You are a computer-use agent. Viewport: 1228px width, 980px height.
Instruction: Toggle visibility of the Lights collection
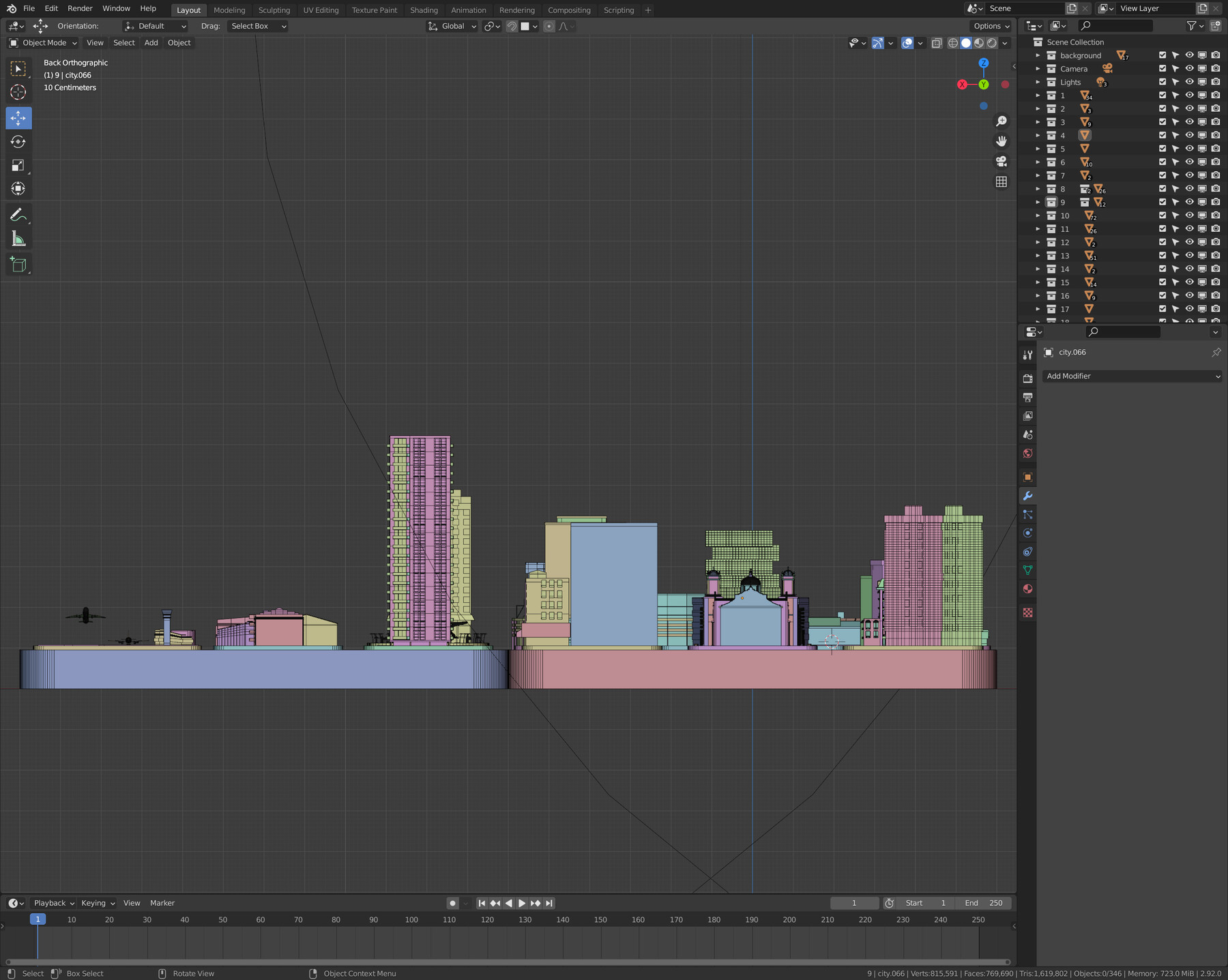[x=1189, y=82]
